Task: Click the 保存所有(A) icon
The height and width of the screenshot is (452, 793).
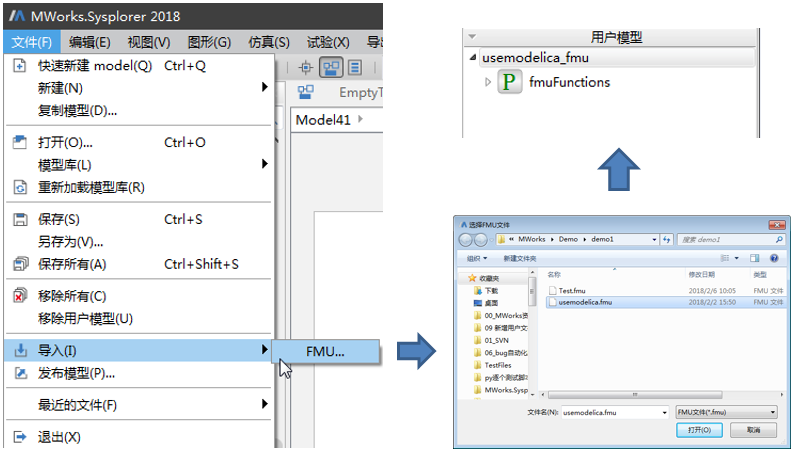Action: (x=19, y=264)
